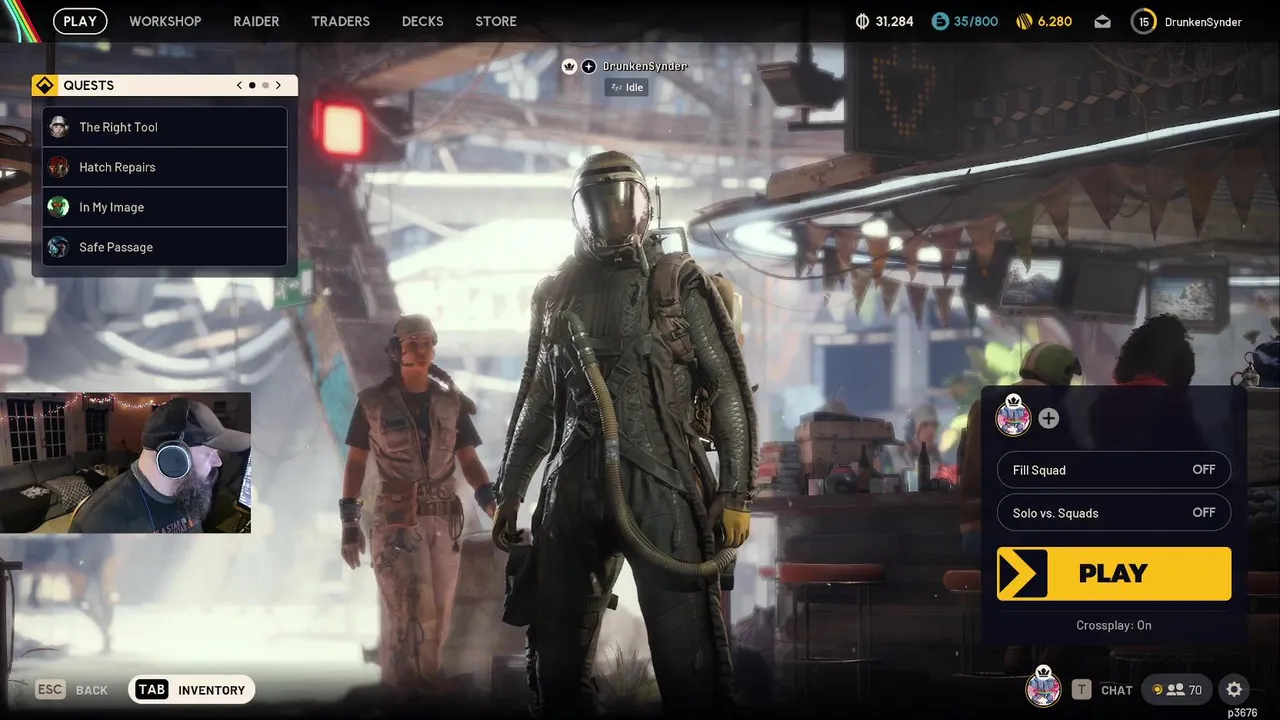This screenshot has width=1280, height=720.
Task: Open the Decks tab
Action: (422, 21)
